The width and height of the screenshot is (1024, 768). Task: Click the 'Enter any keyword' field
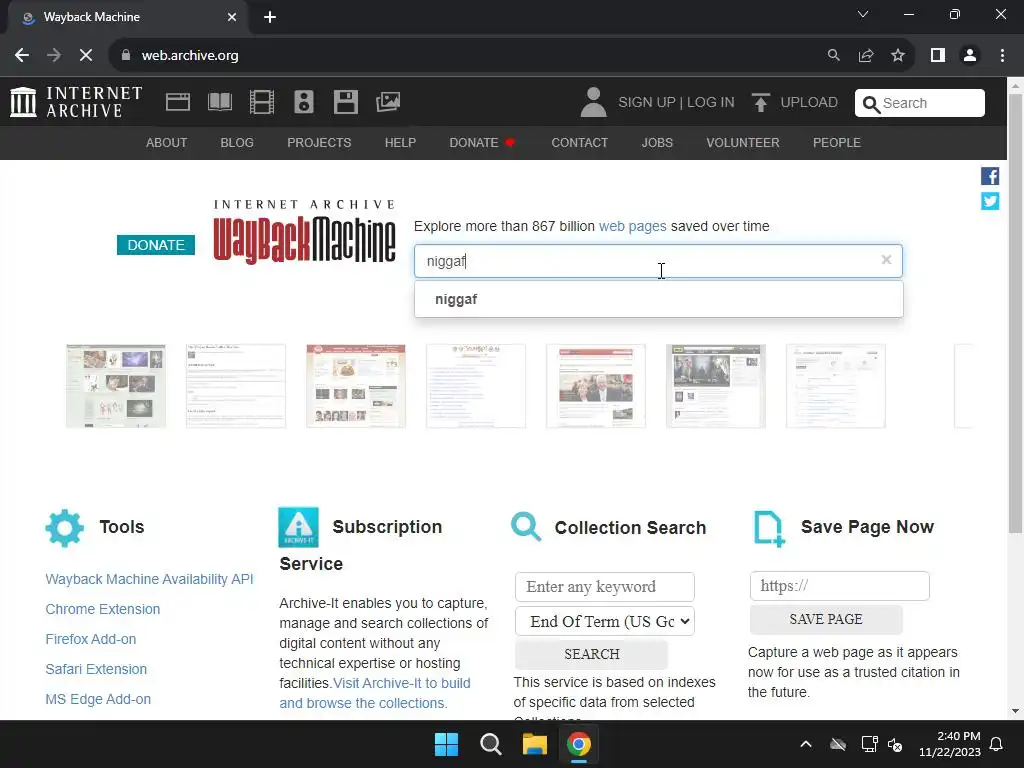pyautogui.click(x=605, y=586)
